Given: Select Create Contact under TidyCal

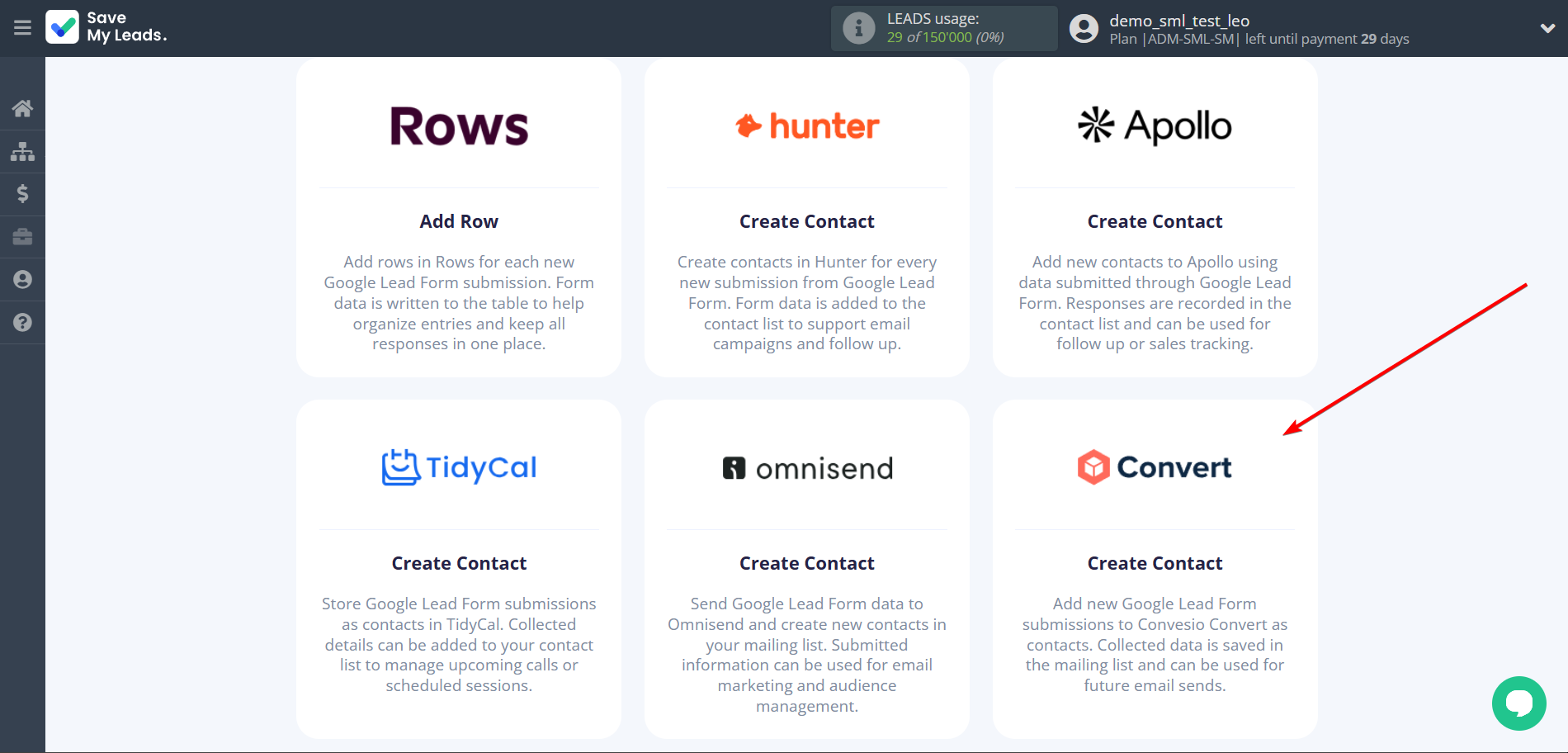Looking at the screenshot, I should click(x=459, y=563).
